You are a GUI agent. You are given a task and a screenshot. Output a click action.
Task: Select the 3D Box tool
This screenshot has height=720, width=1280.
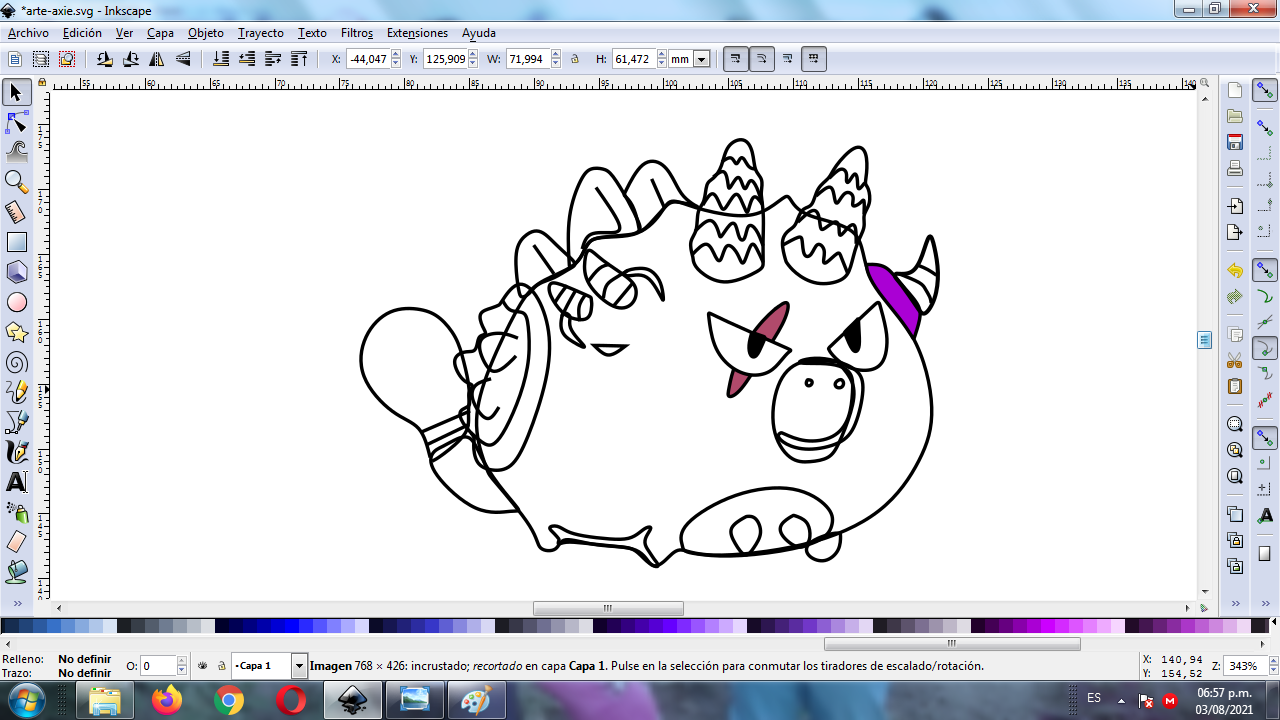pos(16,272)
